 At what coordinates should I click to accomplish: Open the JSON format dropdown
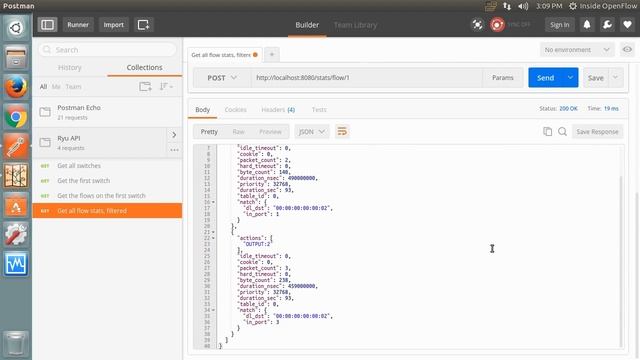pos(312,131)
